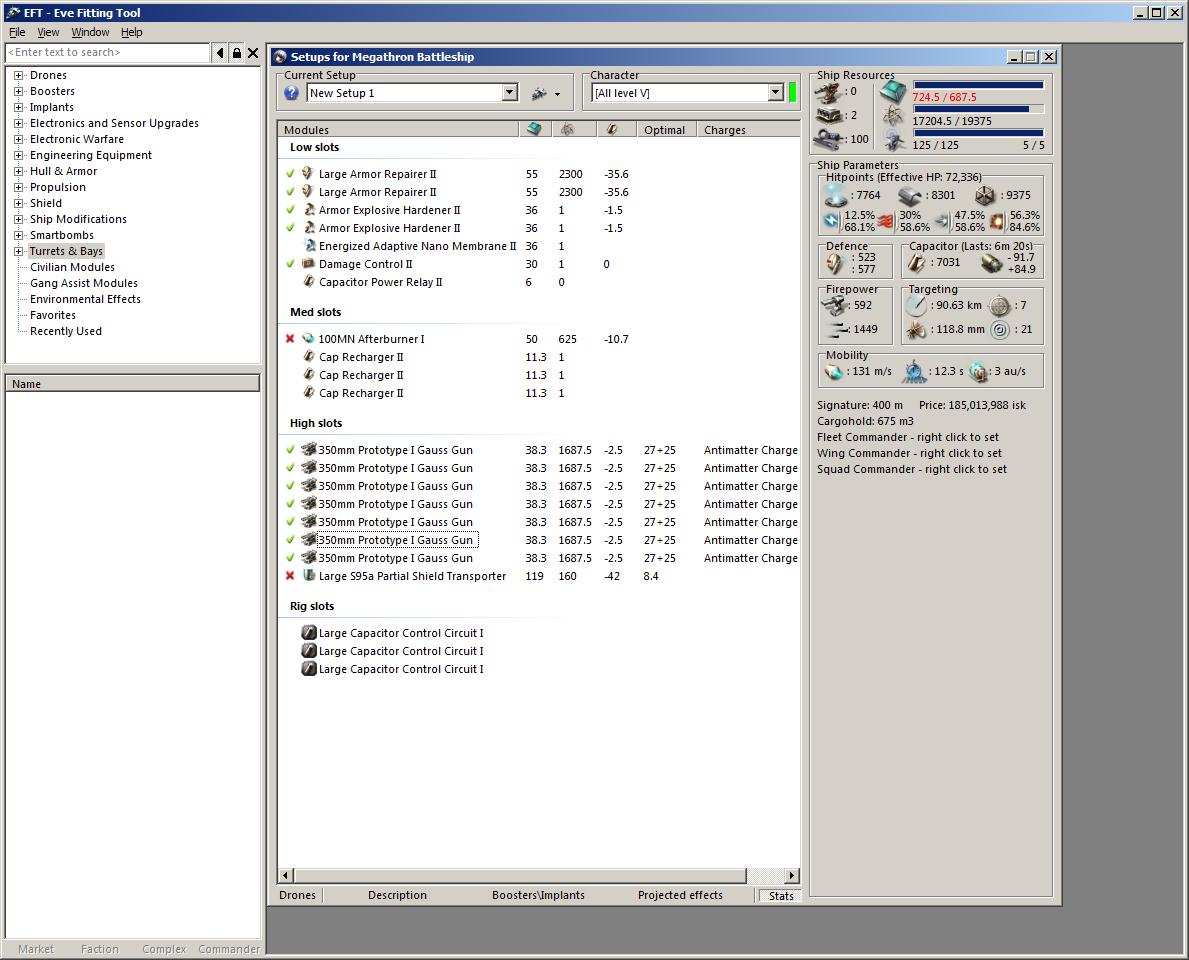Click Wing Commander - right click to set

coord(909,453)
